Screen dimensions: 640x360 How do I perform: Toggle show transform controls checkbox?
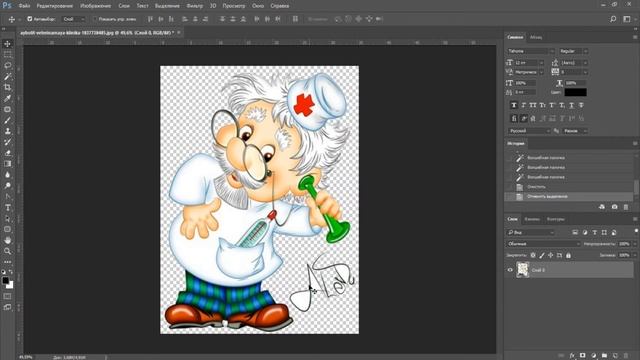coord(96,19)
